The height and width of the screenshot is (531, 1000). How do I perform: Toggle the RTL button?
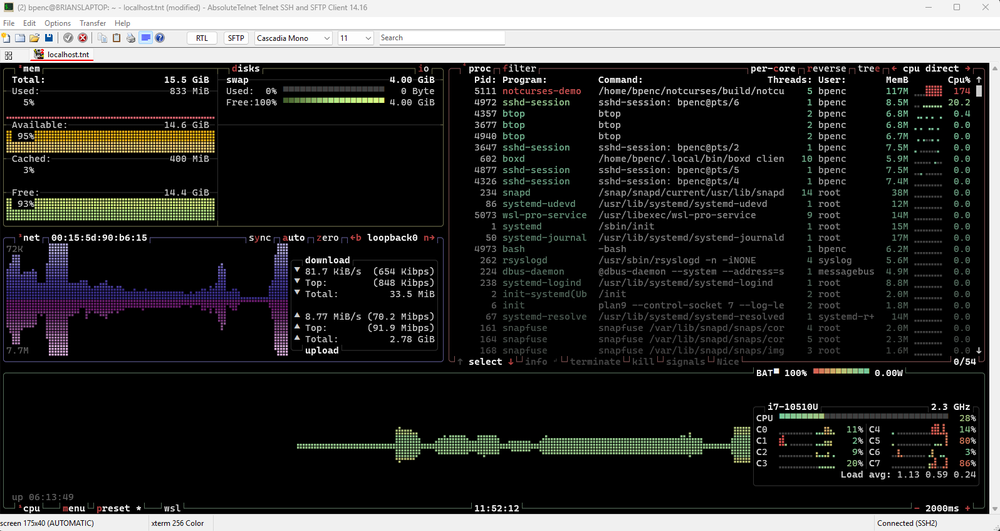[x=202, y=38]
